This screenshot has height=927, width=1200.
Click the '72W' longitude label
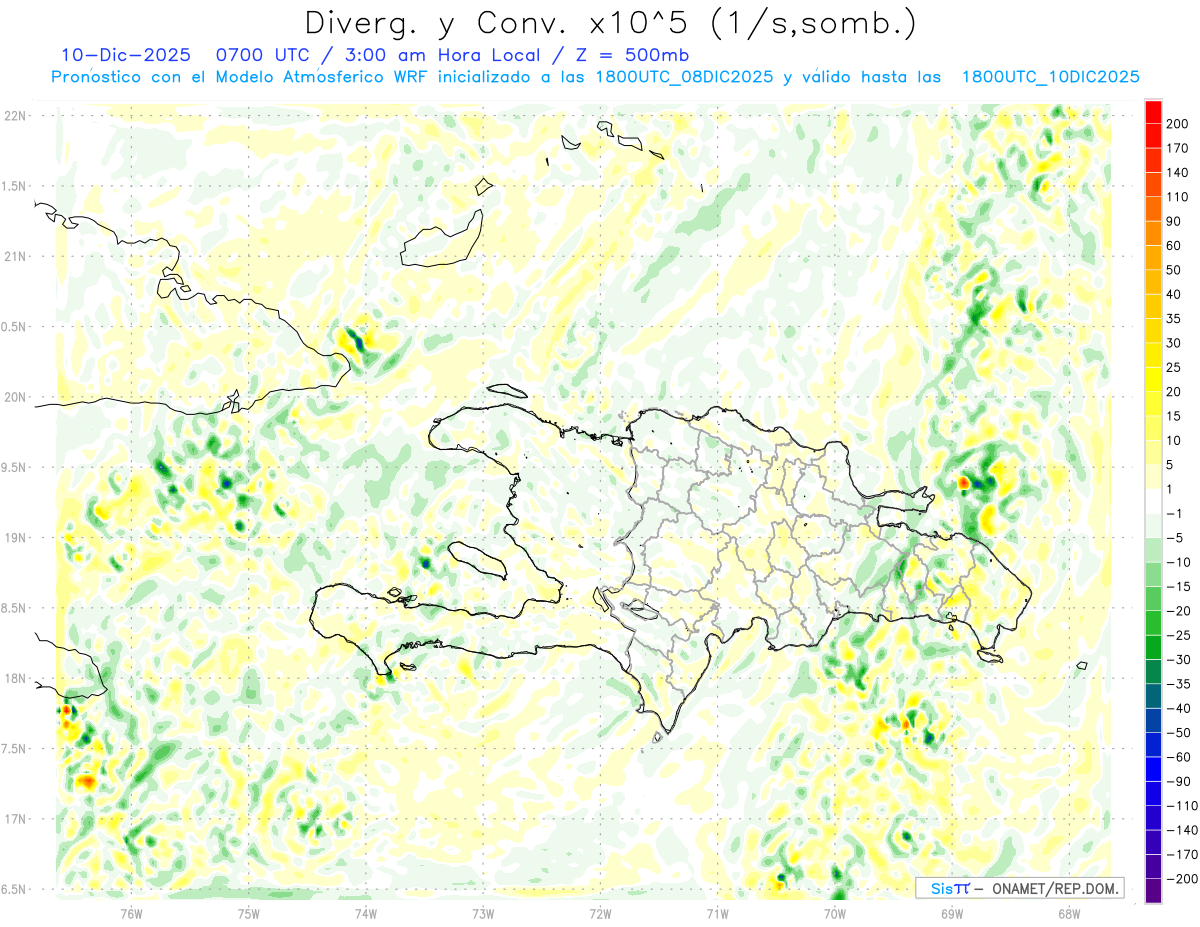point(600,914)
